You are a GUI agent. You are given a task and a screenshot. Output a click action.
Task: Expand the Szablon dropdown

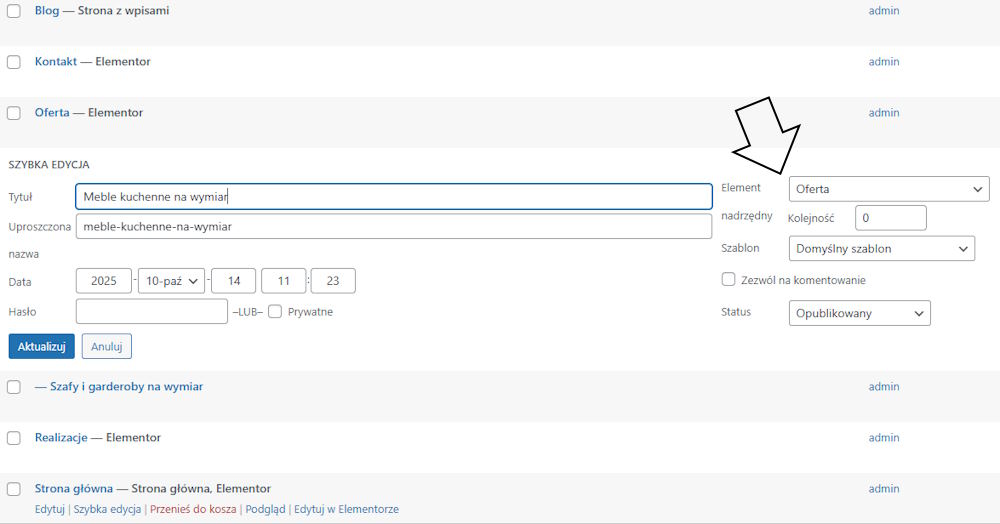(x=881, y=248)
